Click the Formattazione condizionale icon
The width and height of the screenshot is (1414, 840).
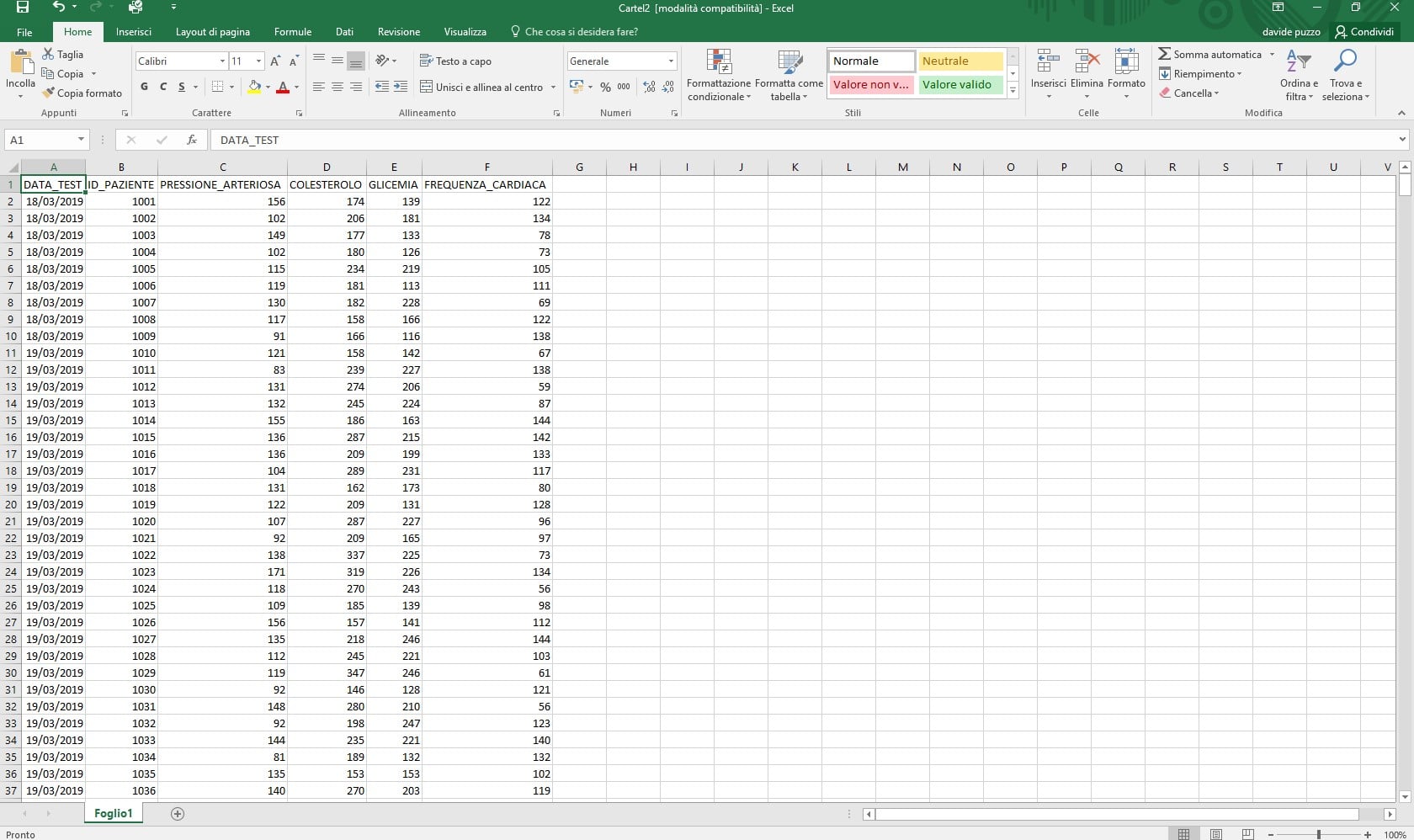pos(719,61)
